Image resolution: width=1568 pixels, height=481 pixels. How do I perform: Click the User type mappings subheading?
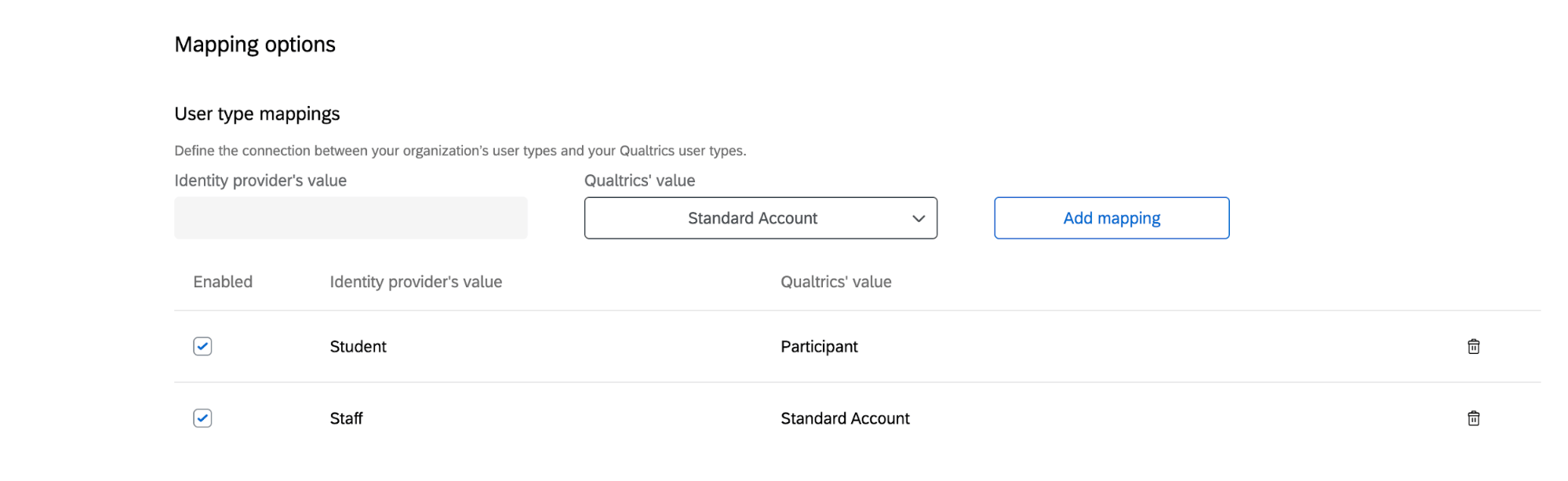[257, 114]
